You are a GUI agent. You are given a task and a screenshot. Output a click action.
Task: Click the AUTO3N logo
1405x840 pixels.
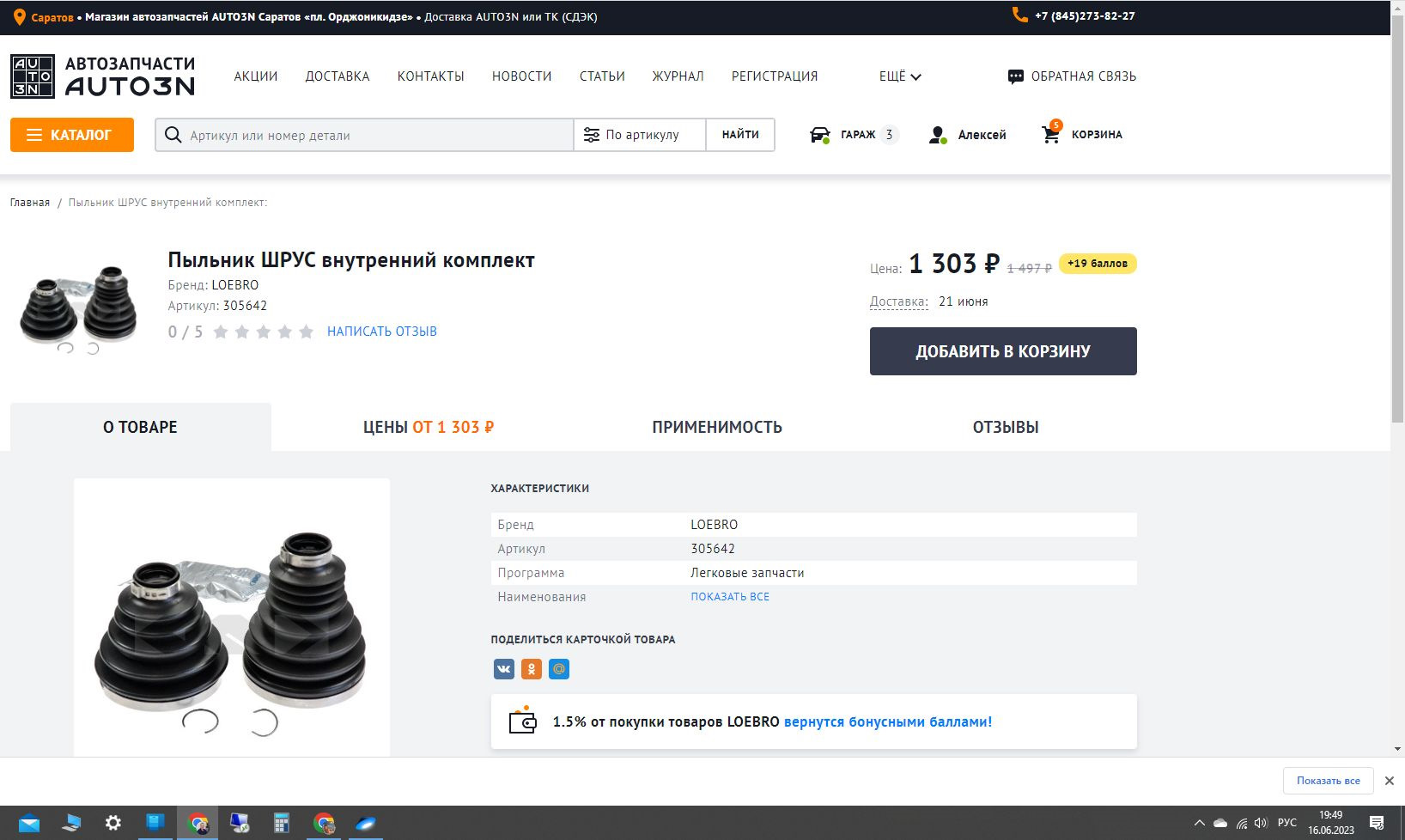[103, 76]
